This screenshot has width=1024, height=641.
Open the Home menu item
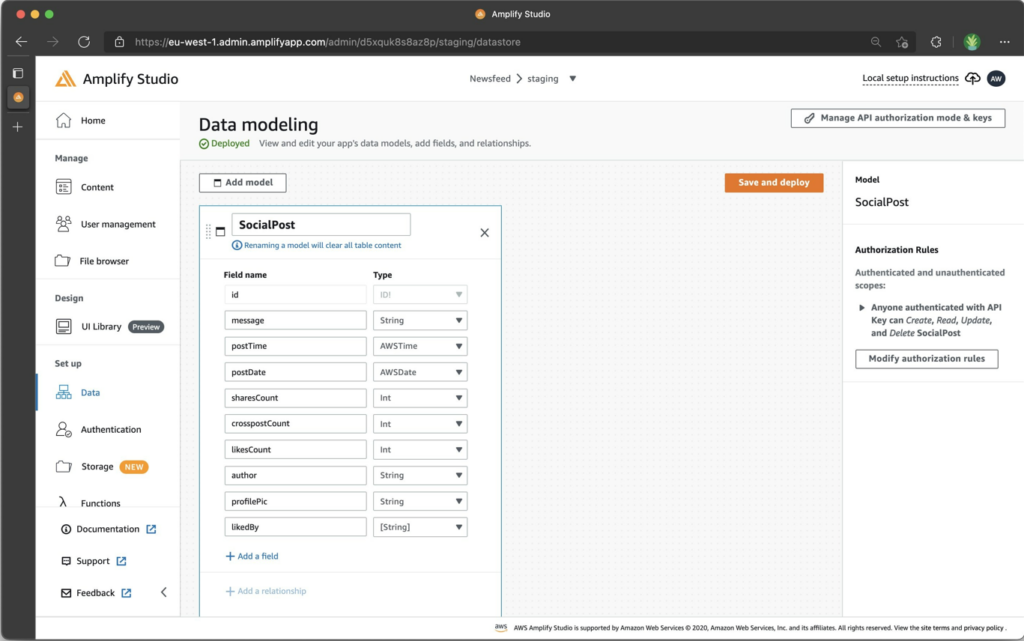[x=93, y=120]
